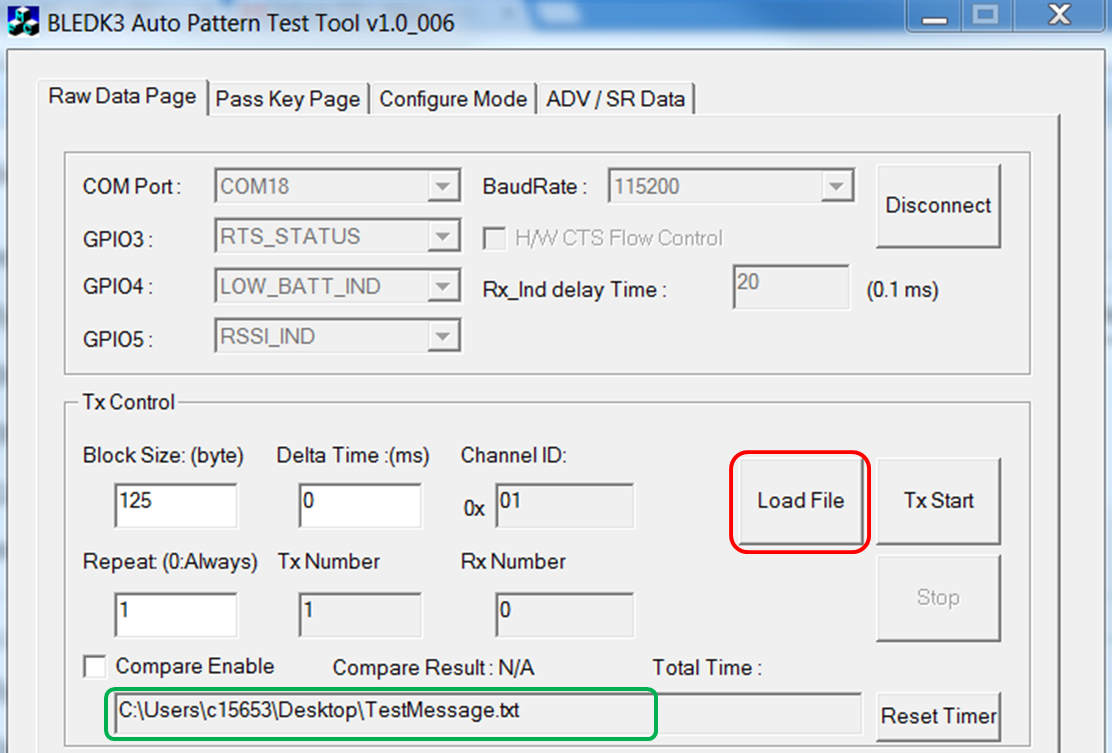Click the Block Size input field
The height and width of the screenshot is (753, 1112).
pyautogui.click(x=176, y=505)
